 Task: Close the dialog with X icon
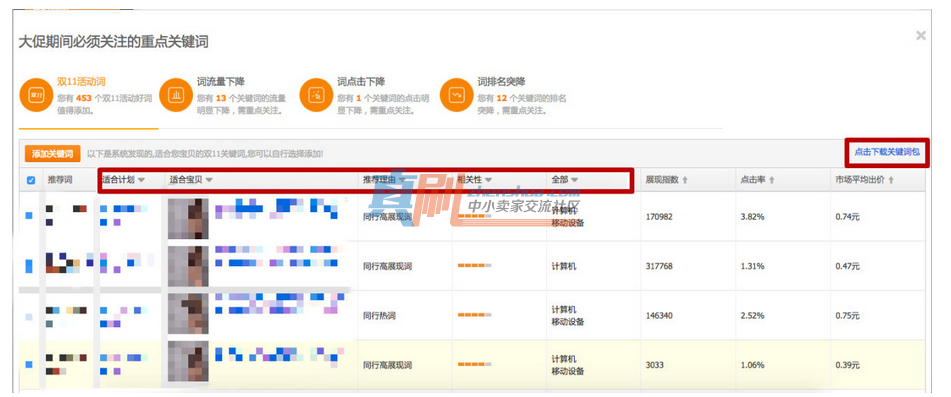(921, 36)
